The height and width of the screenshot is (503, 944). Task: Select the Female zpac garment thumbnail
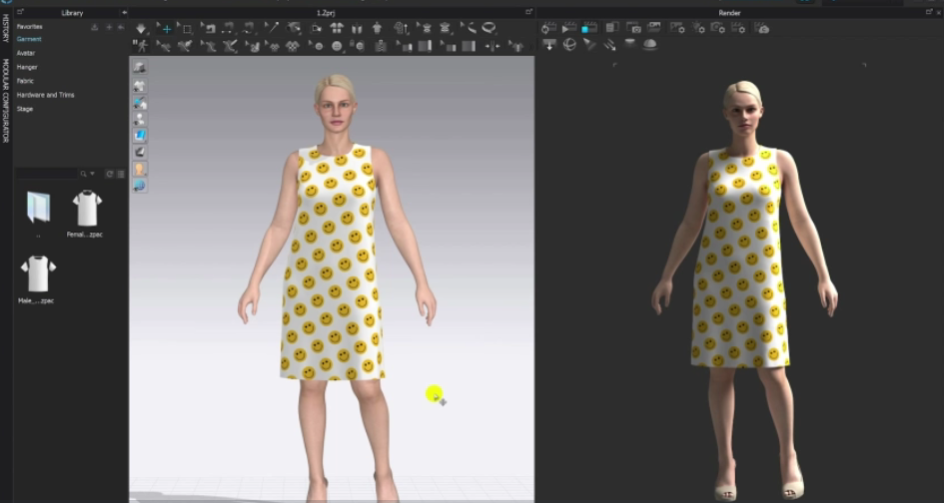coord(87,209)
